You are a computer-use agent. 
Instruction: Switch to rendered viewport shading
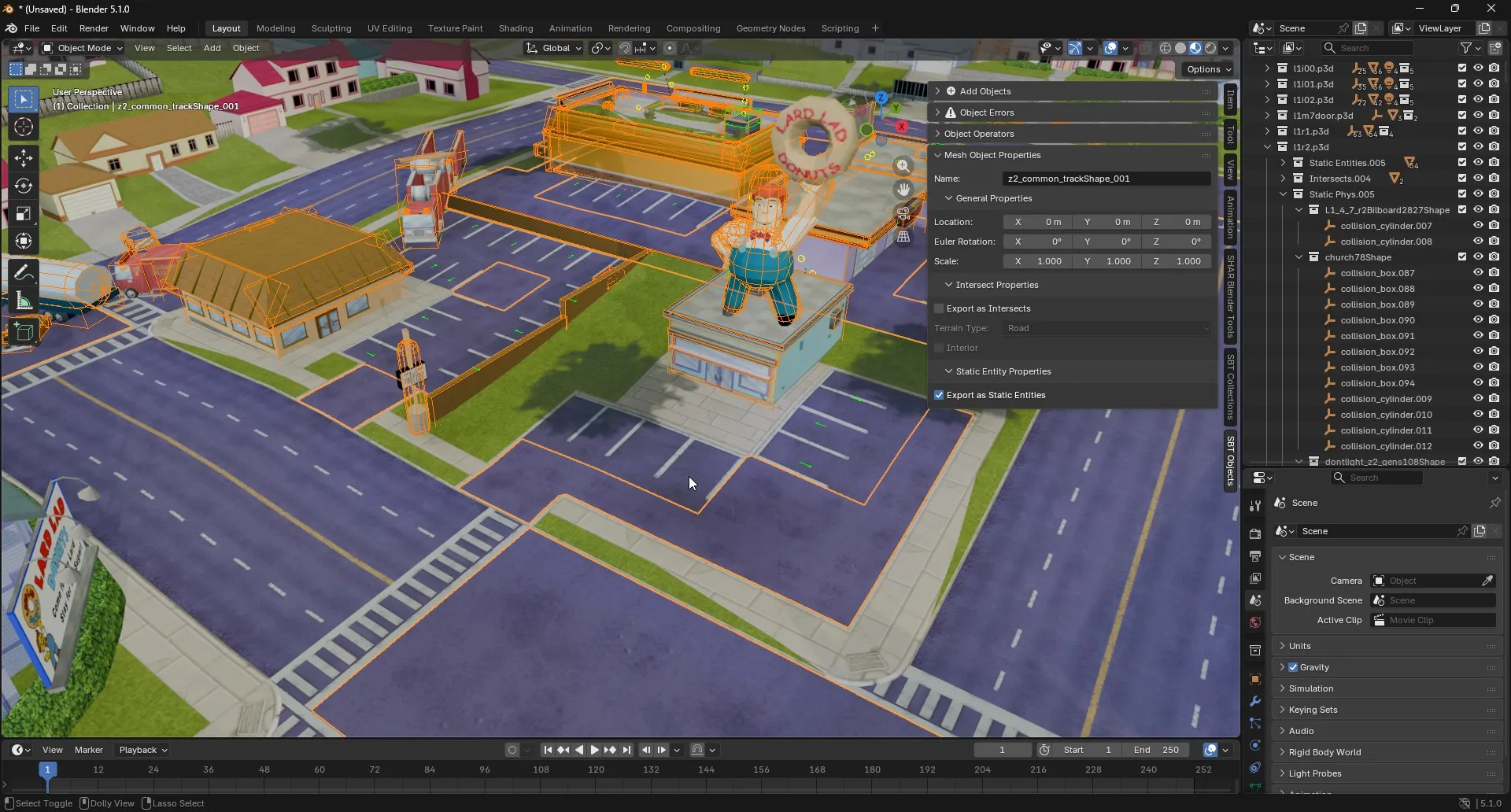(1210, 48)
